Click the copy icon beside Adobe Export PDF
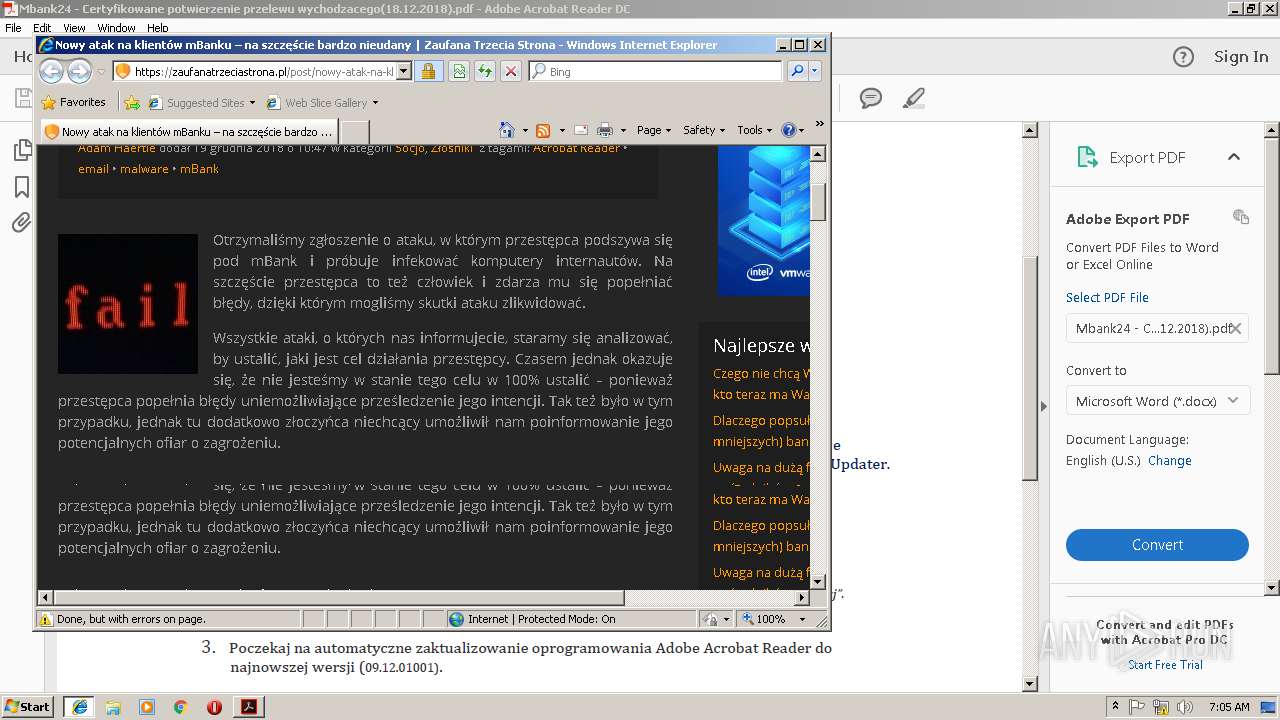Viewport: 1280px width, 720px height. click(x=1241, y=217)
